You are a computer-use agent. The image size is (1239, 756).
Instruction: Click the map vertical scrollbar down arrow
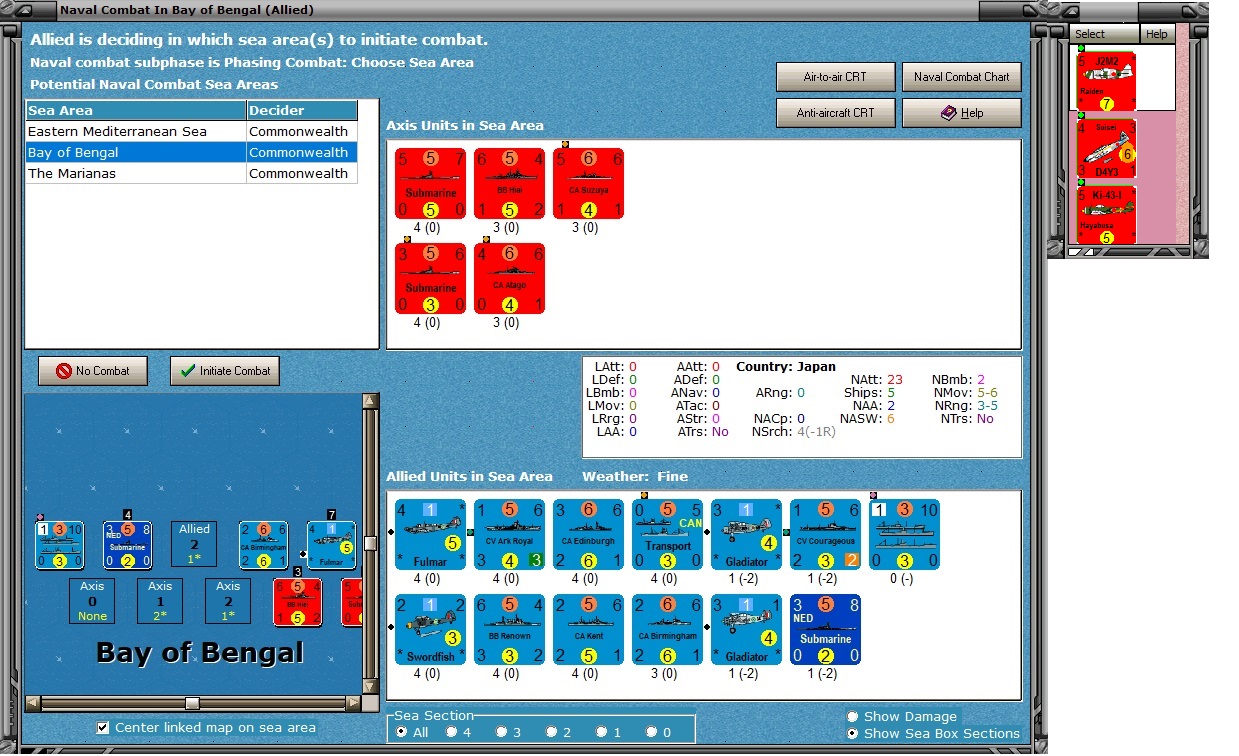(371, 687)
